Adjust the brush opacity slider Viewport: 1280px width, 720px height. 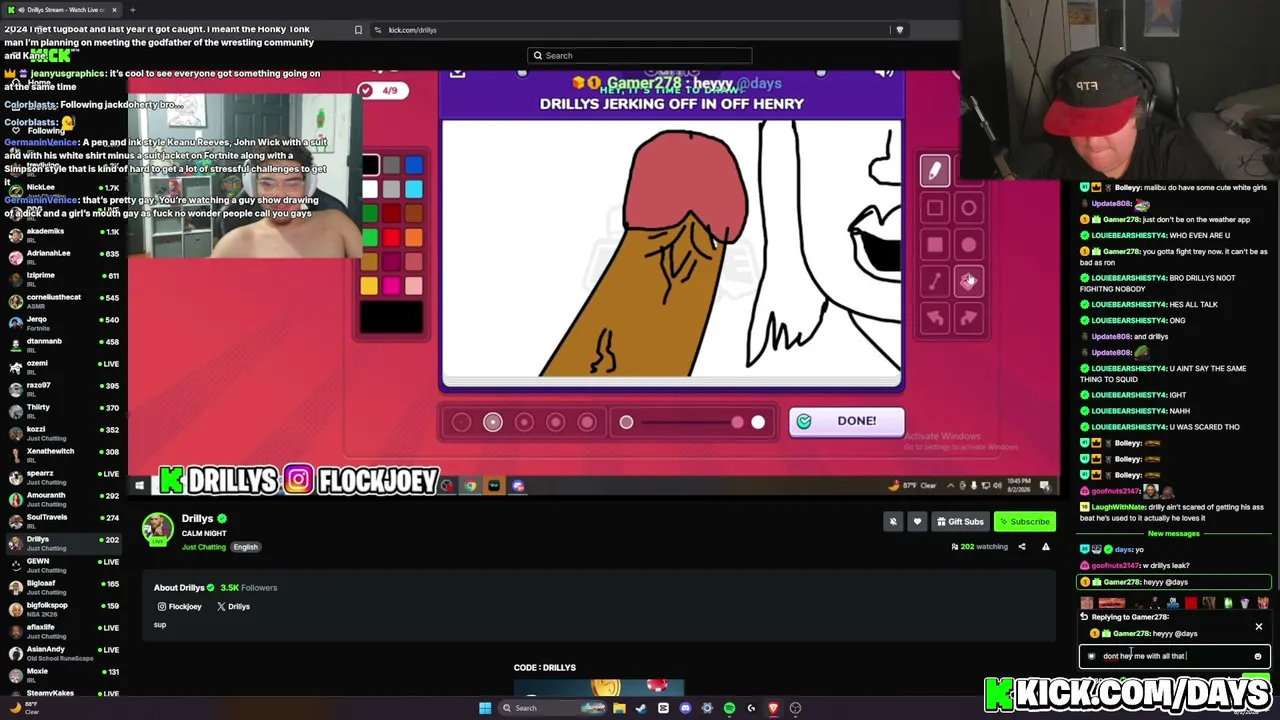coord(692,422)
